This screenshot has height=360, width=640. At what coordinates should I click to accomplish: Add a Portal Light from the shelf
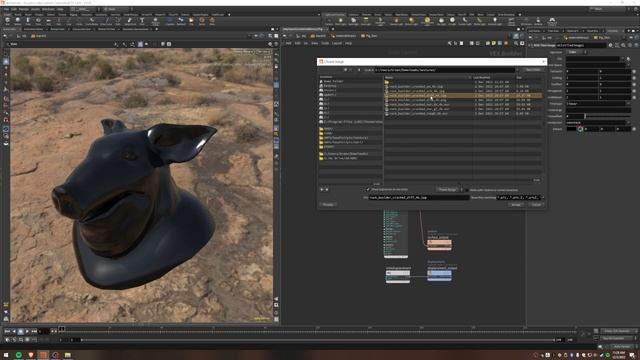coord(480,21)
